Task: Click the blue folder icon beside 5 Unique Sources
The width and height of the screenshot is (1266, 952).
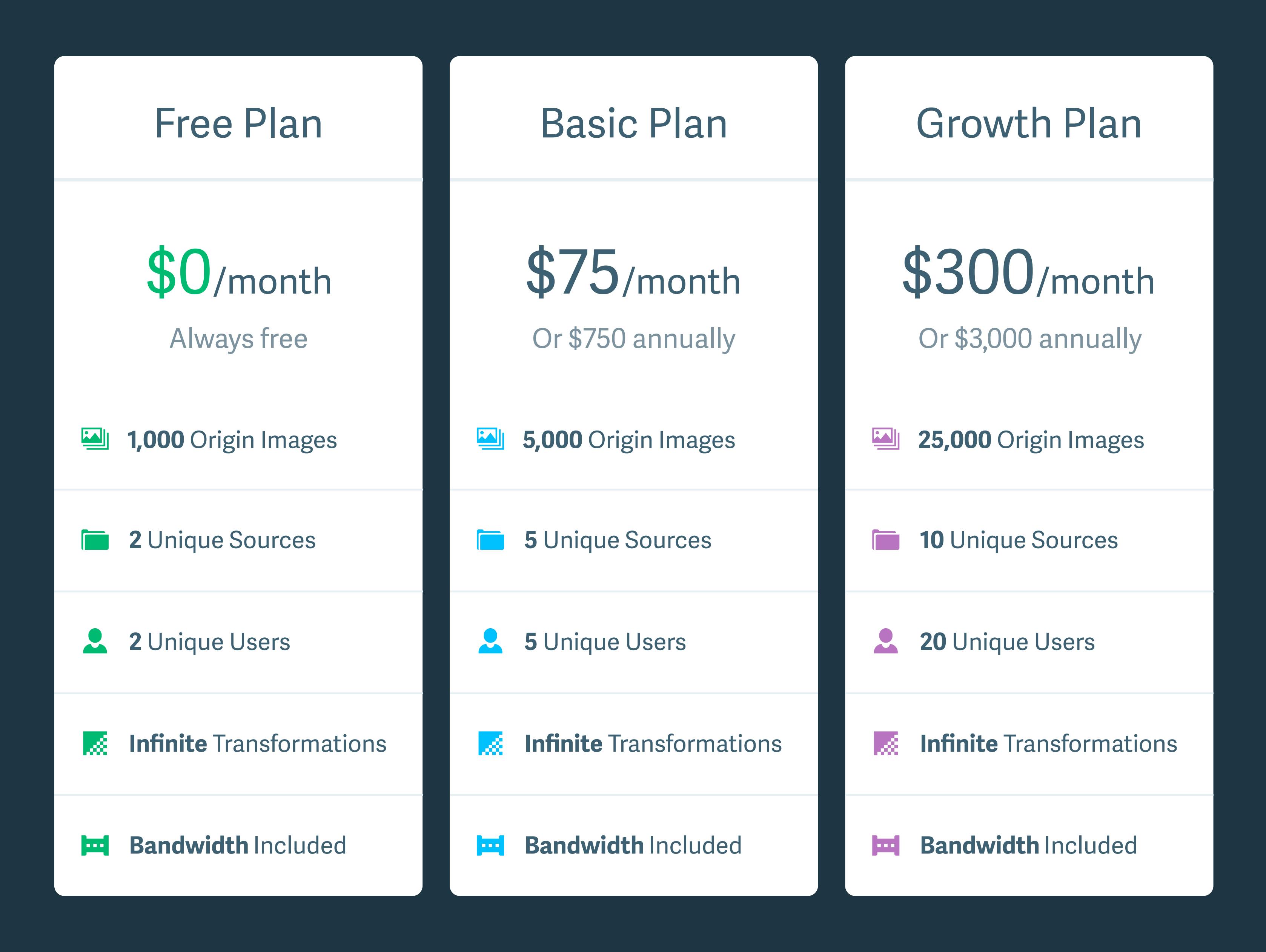Action: coord(490,539)
